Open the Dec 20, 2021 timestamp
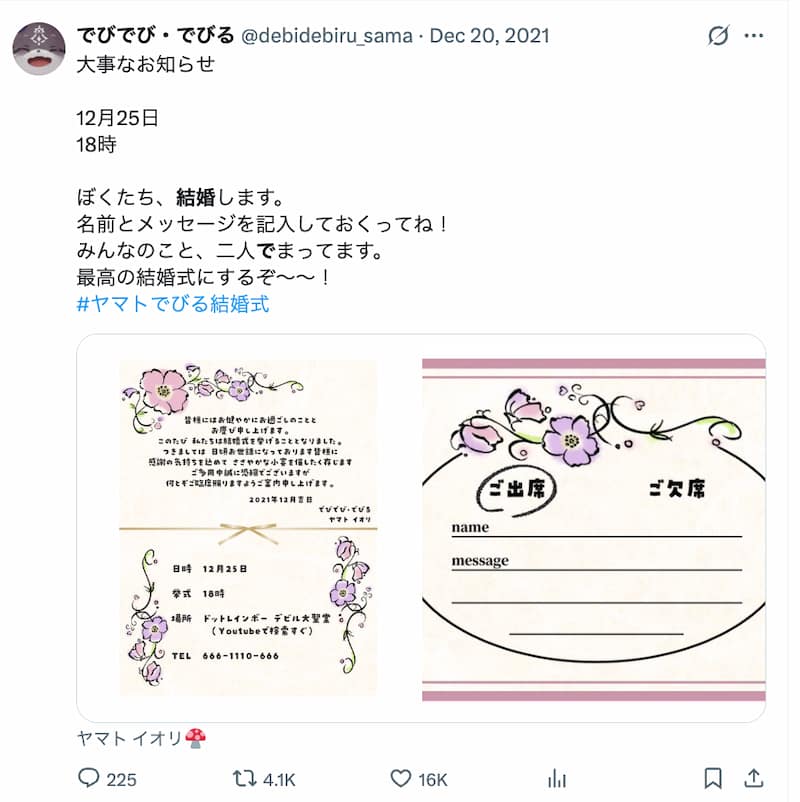 (490, 36)
